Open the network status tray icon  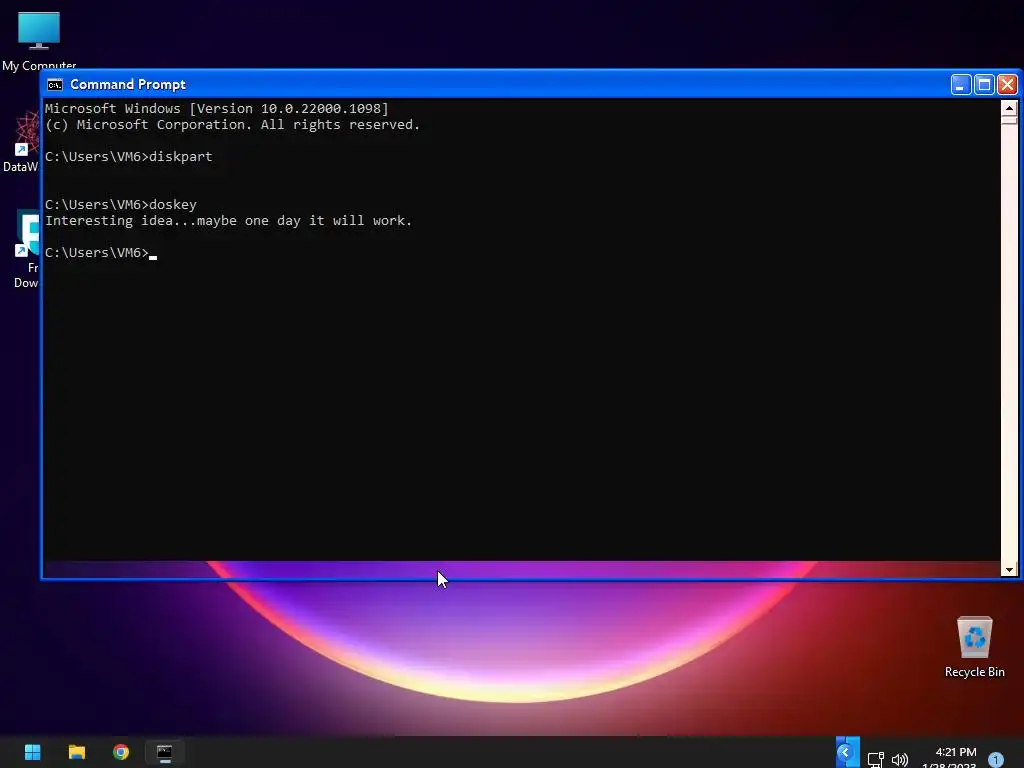(x=876, y=760)
